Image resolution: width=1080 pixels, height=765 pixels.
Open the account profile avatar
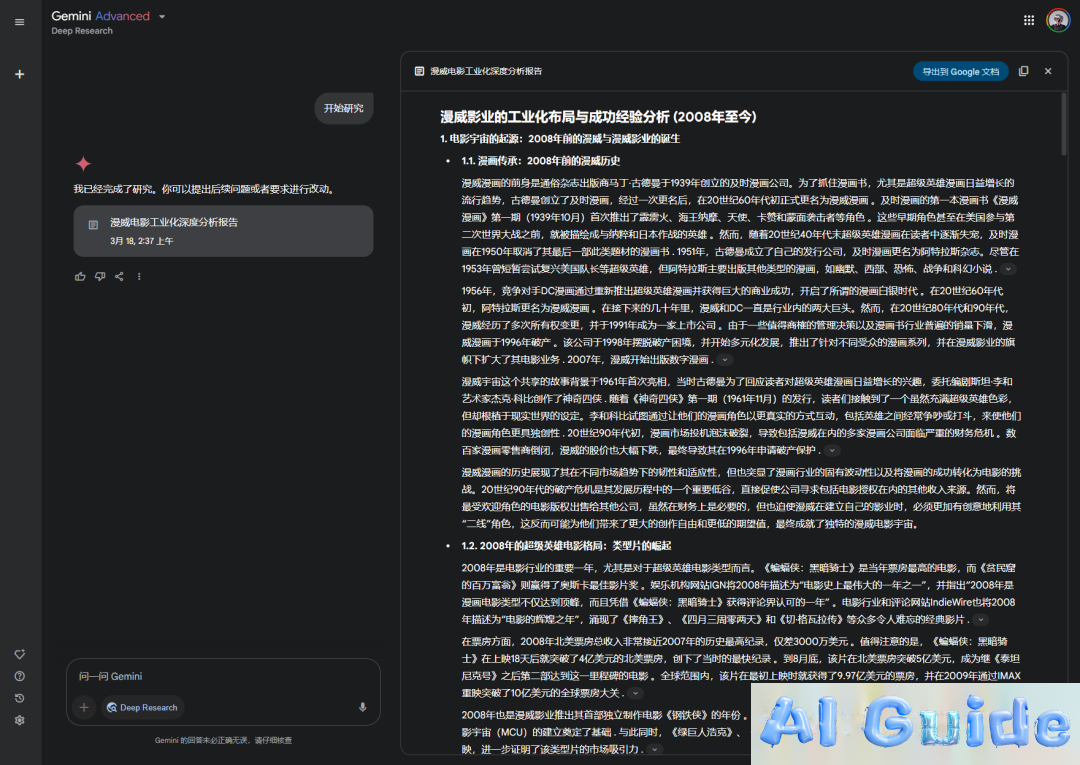click(1057, 21)
